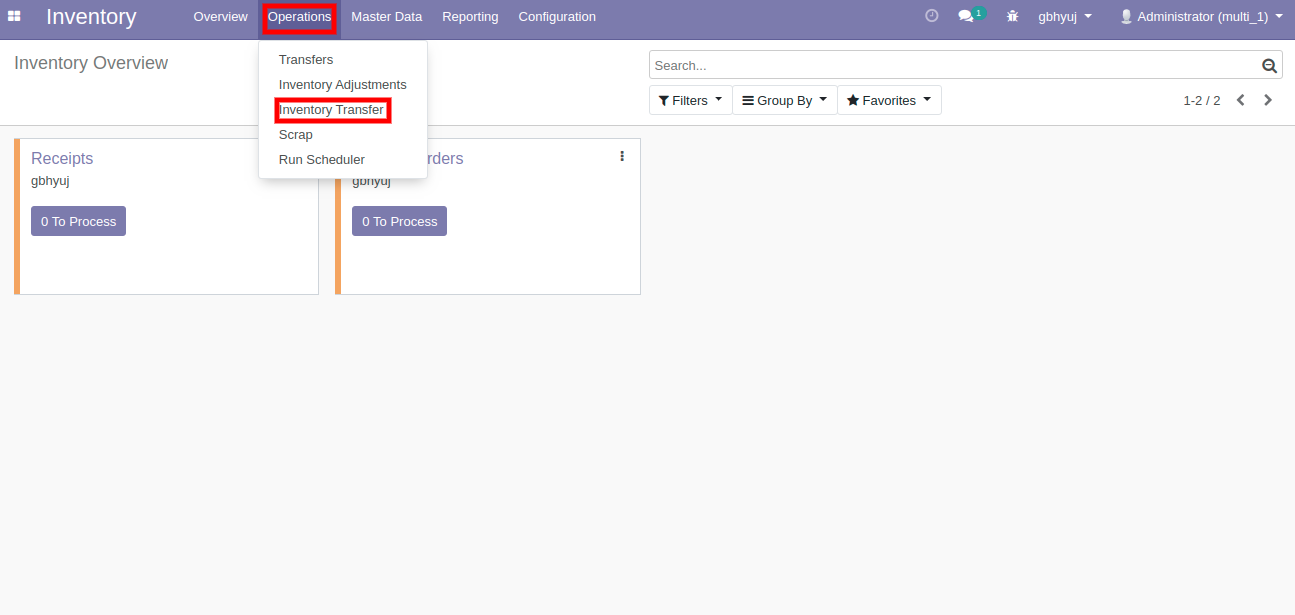This screenshot has height=615, width=1295.
Task: Open the bug debug tools icon
Action: [x=1012, y=16]
